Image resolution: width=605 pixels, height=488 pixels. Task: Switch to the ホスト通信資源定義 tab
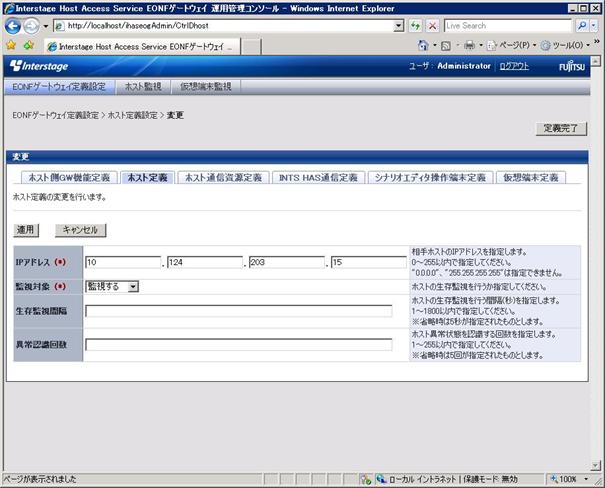(x=223, y=177)
